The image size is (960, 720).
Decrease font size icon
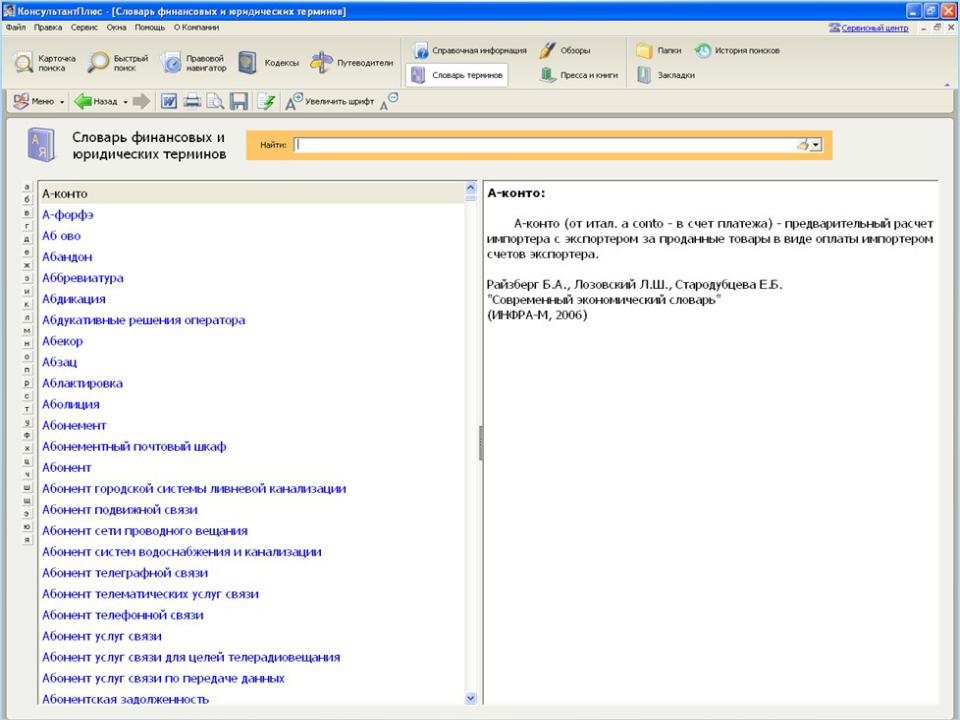[389, 101]
